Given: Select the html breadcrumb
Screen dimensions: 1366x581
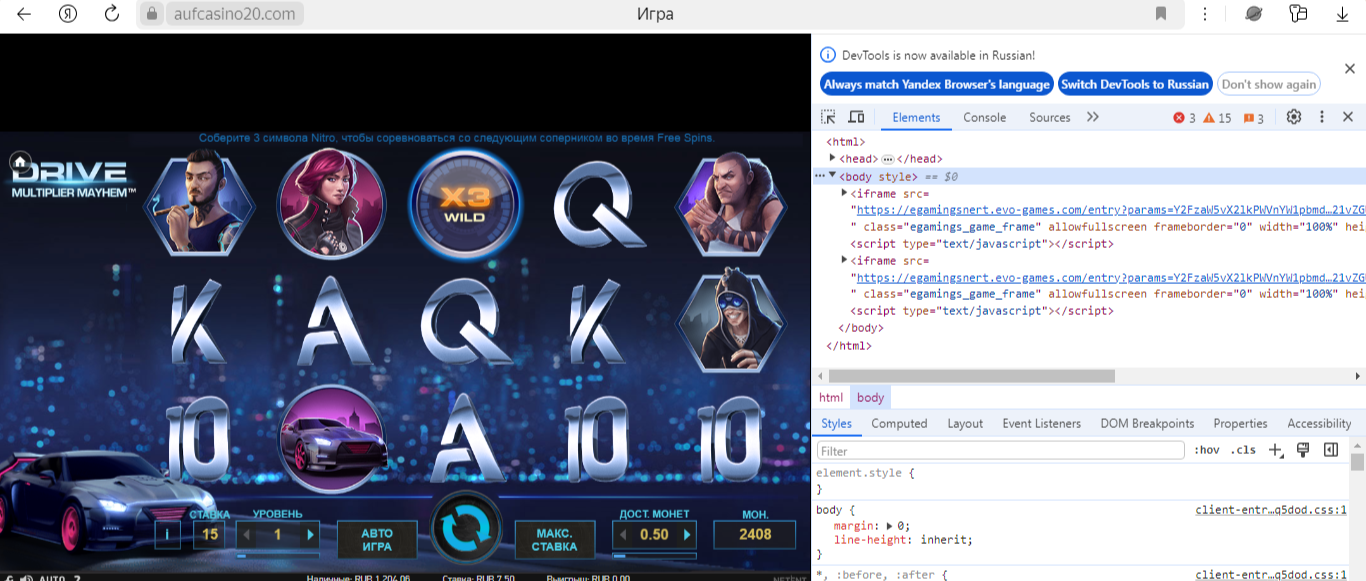Looking at the screenshot, I should pyautogui.click(x=831, y=397).
